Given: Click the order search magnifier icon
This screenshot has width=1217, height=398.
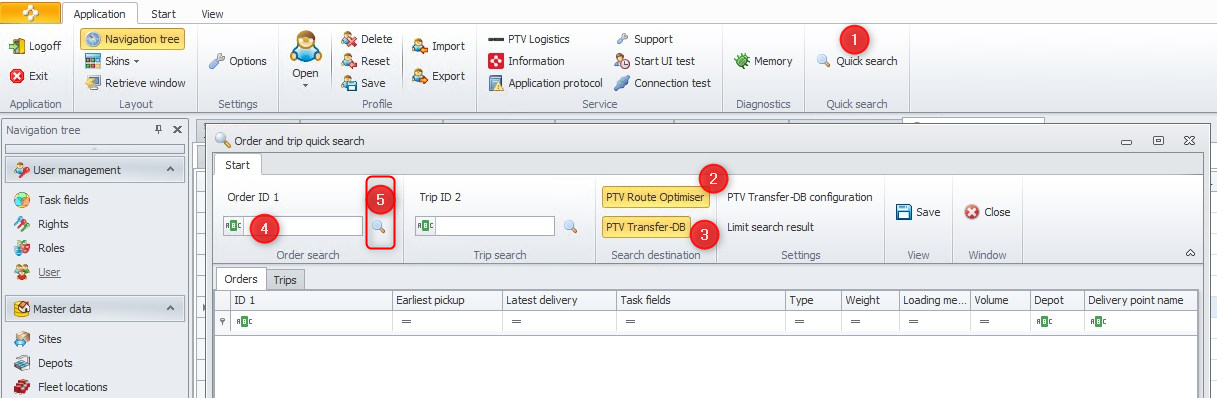Looking at the screenshot, I should (379, 227).
